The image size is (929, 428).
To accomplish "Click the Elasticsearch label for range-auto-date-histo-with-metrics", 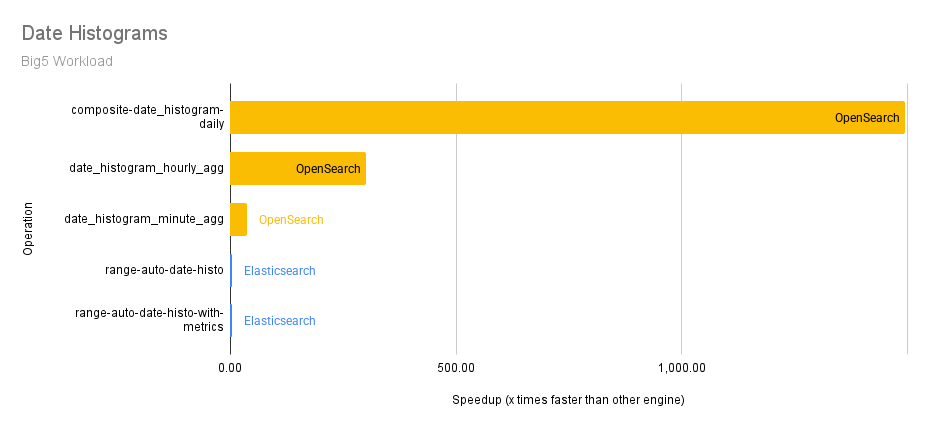I will (x=280, y=321).
